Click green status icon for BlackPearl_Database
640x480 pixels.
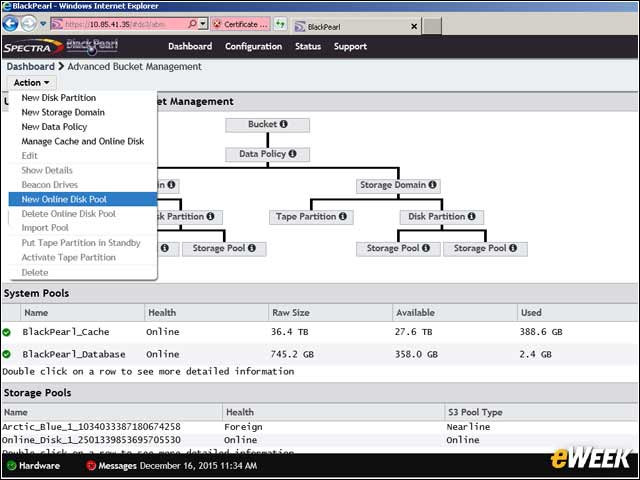pyautogui.click(x=7, y=354)
